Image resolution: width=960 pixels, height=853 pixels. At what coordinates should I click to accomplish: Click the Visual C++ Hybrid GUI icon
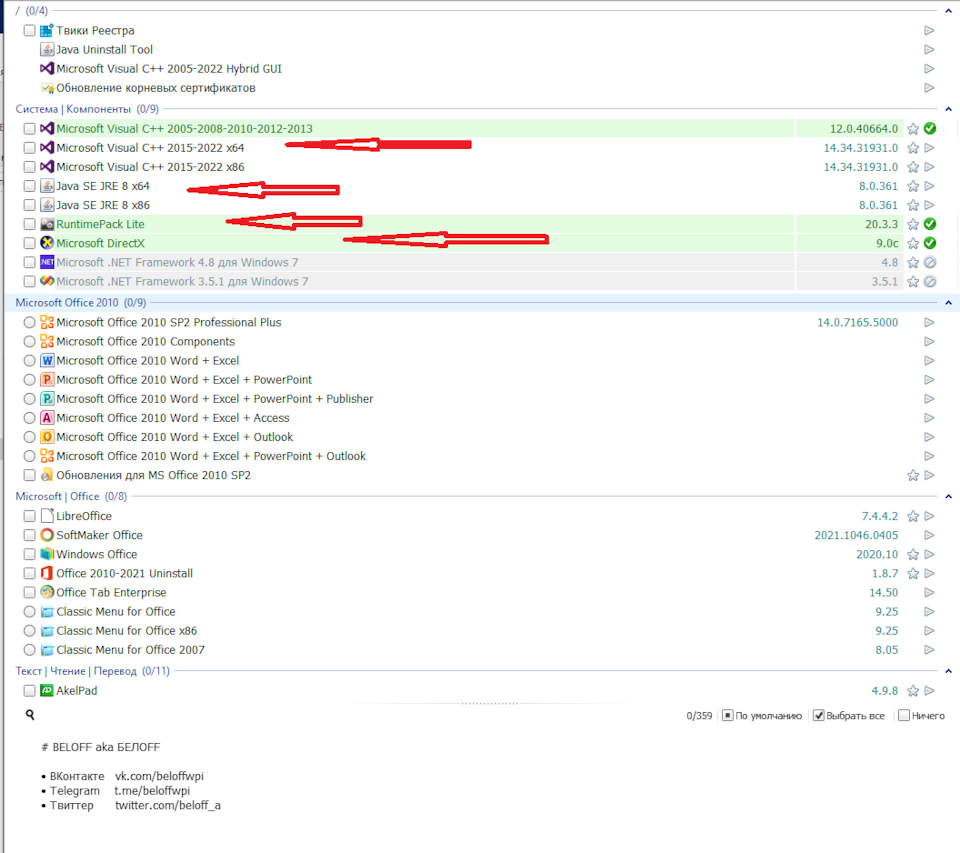pyautogui.click(x=47, y=68)
